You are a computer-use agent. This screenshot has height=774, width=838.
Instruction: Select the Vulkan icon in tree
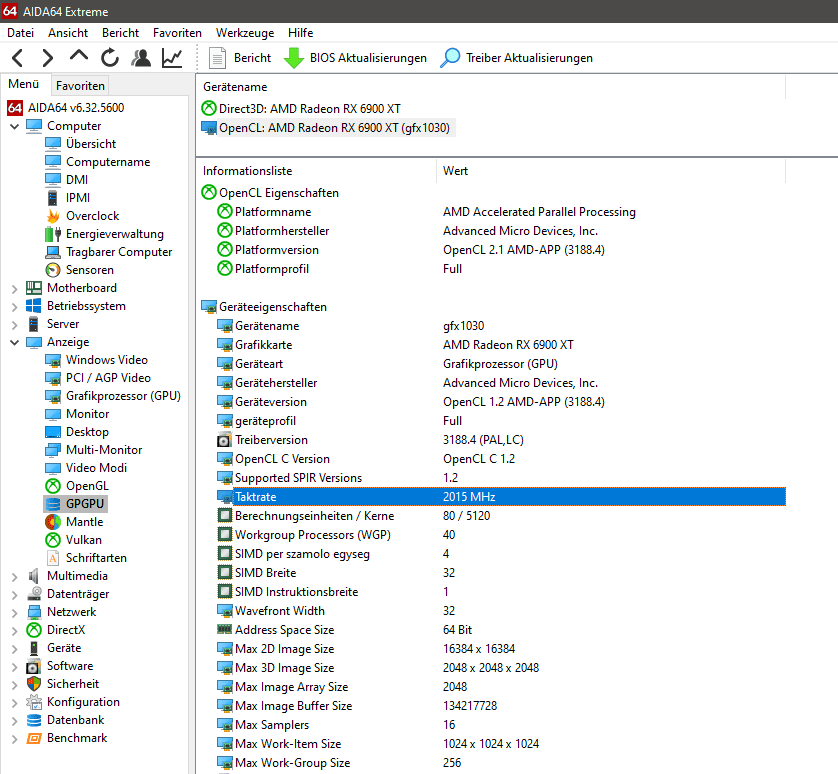click(x=53, y=540)
